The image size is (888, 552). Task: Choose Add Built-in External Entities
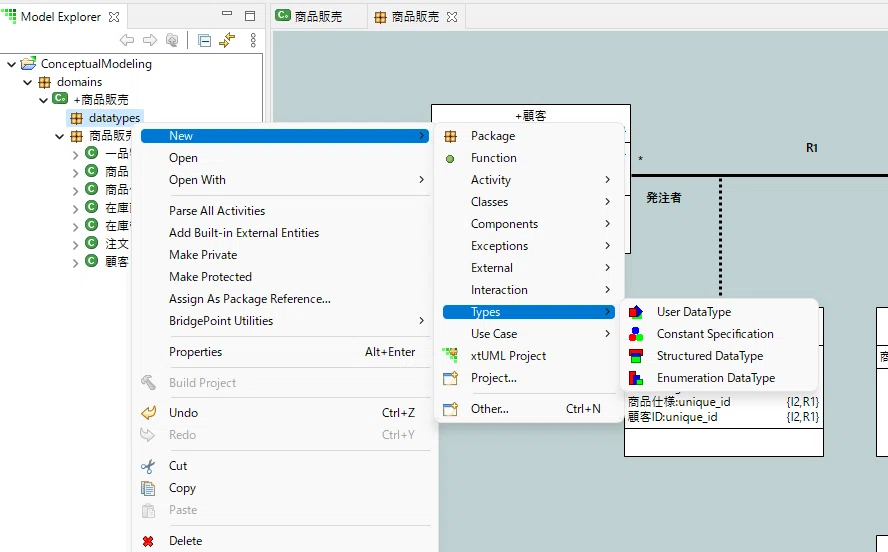click(285, 233)
